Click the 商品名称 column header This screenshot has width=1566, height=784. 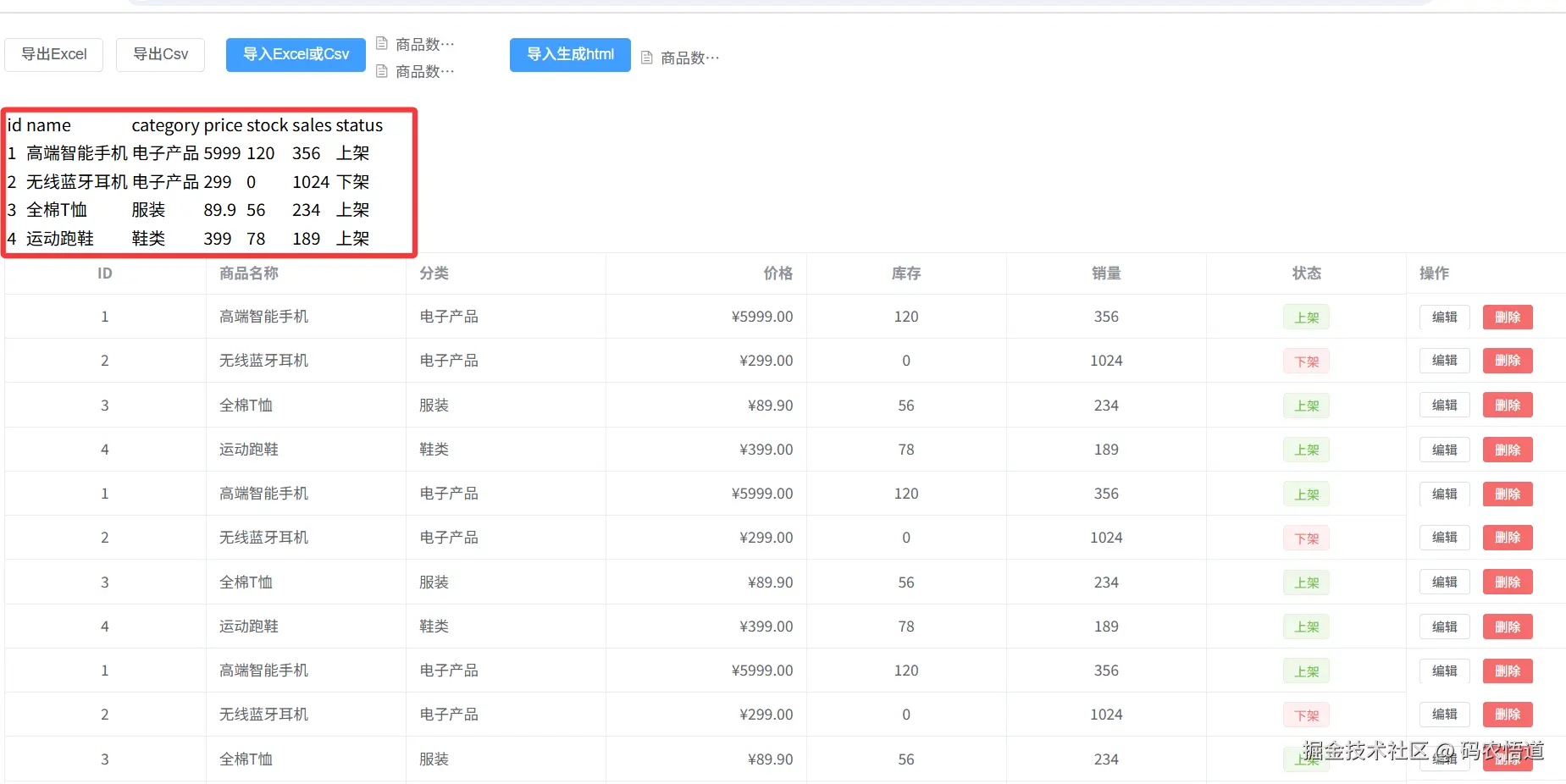[x=249, y=273]
